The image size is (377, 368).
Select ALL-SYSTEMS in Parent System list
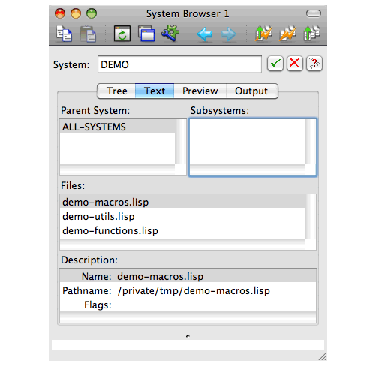point(118,127)
